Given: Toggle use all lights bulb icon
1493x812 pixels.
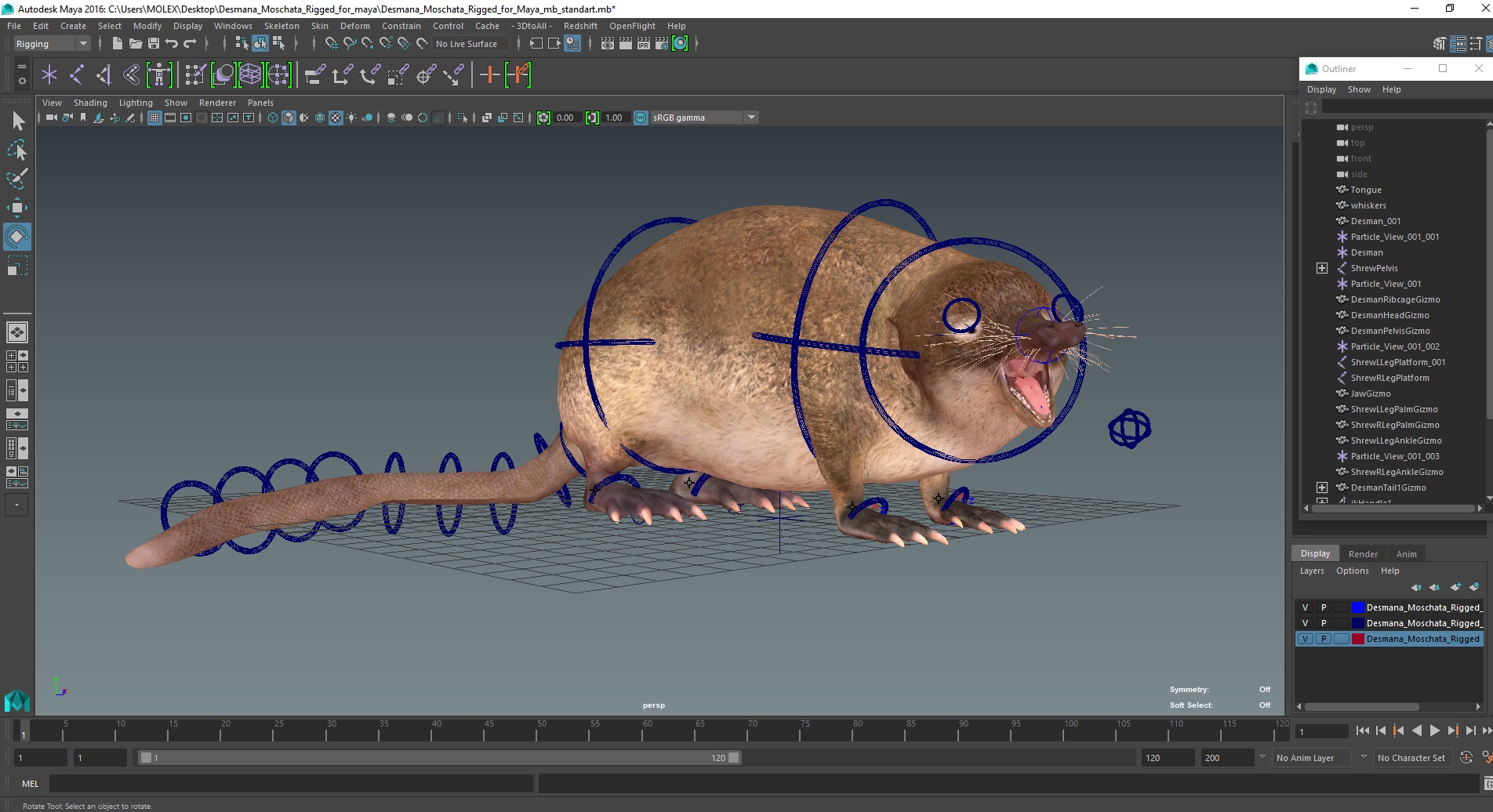Looking at the screenshot, I should (351, 118).
